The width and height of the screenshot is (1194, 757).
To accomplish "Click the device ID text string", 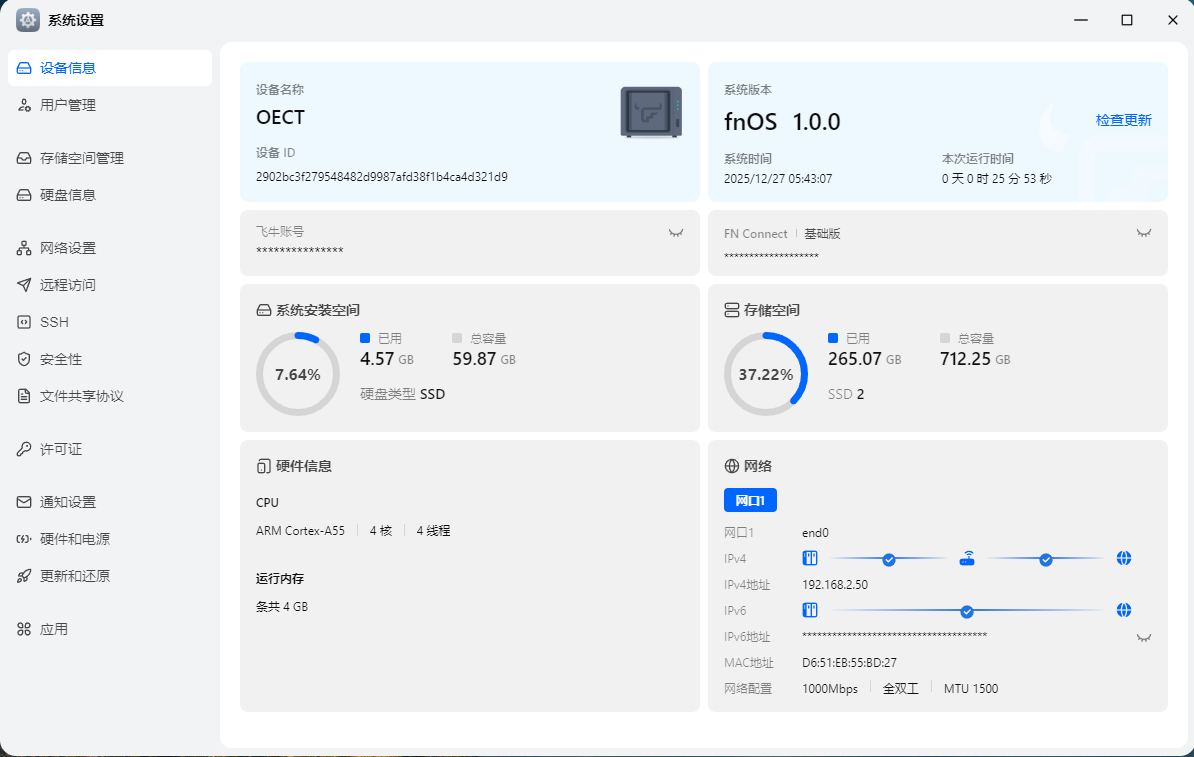I will [x=381, y=177].
